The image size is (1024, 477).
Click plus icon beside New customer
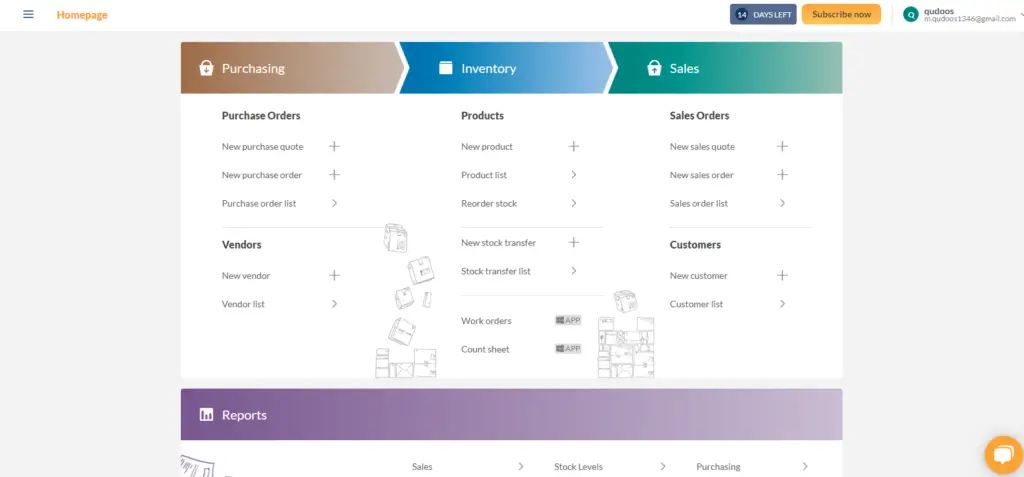[x=782, y=275]
